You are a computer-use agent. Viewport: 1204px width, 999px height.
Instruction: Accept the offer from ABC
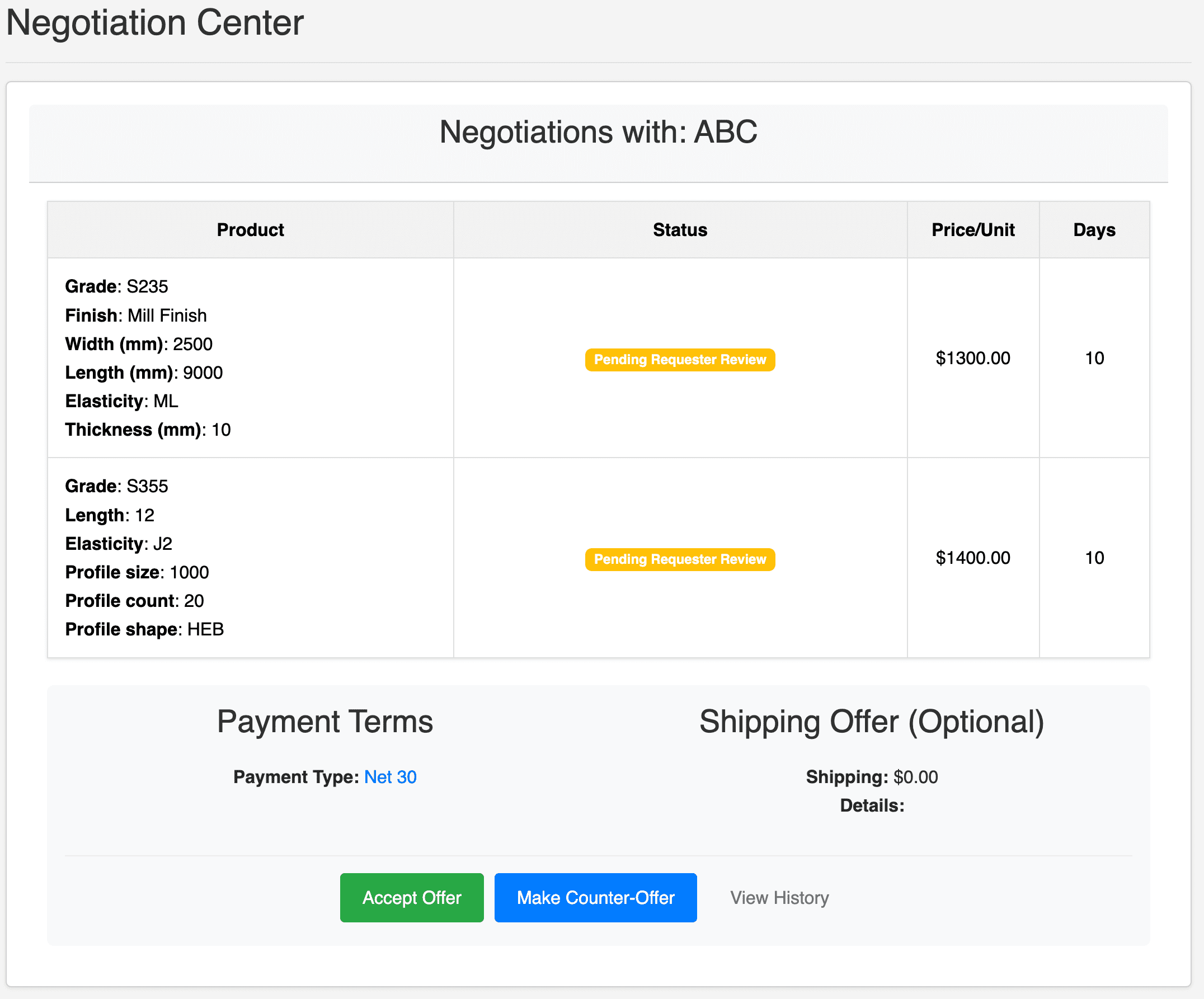[x=411, y=898]
